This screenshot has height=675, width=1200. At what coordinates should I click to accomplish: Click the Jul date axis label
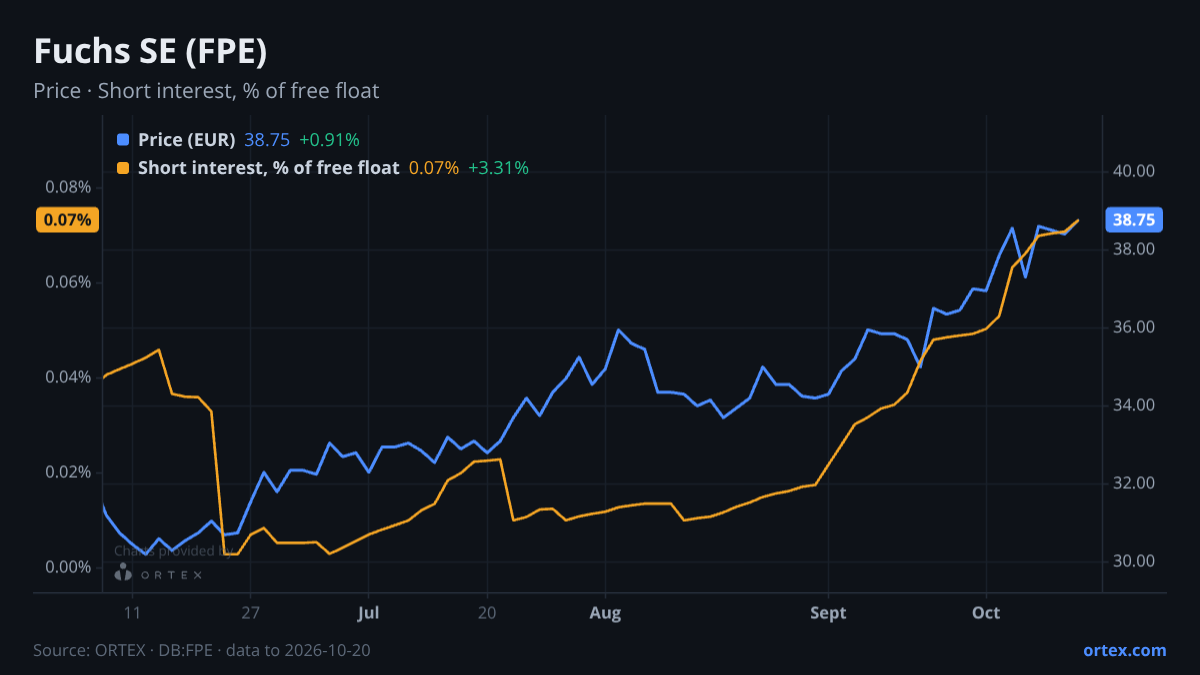click(368, 613)
